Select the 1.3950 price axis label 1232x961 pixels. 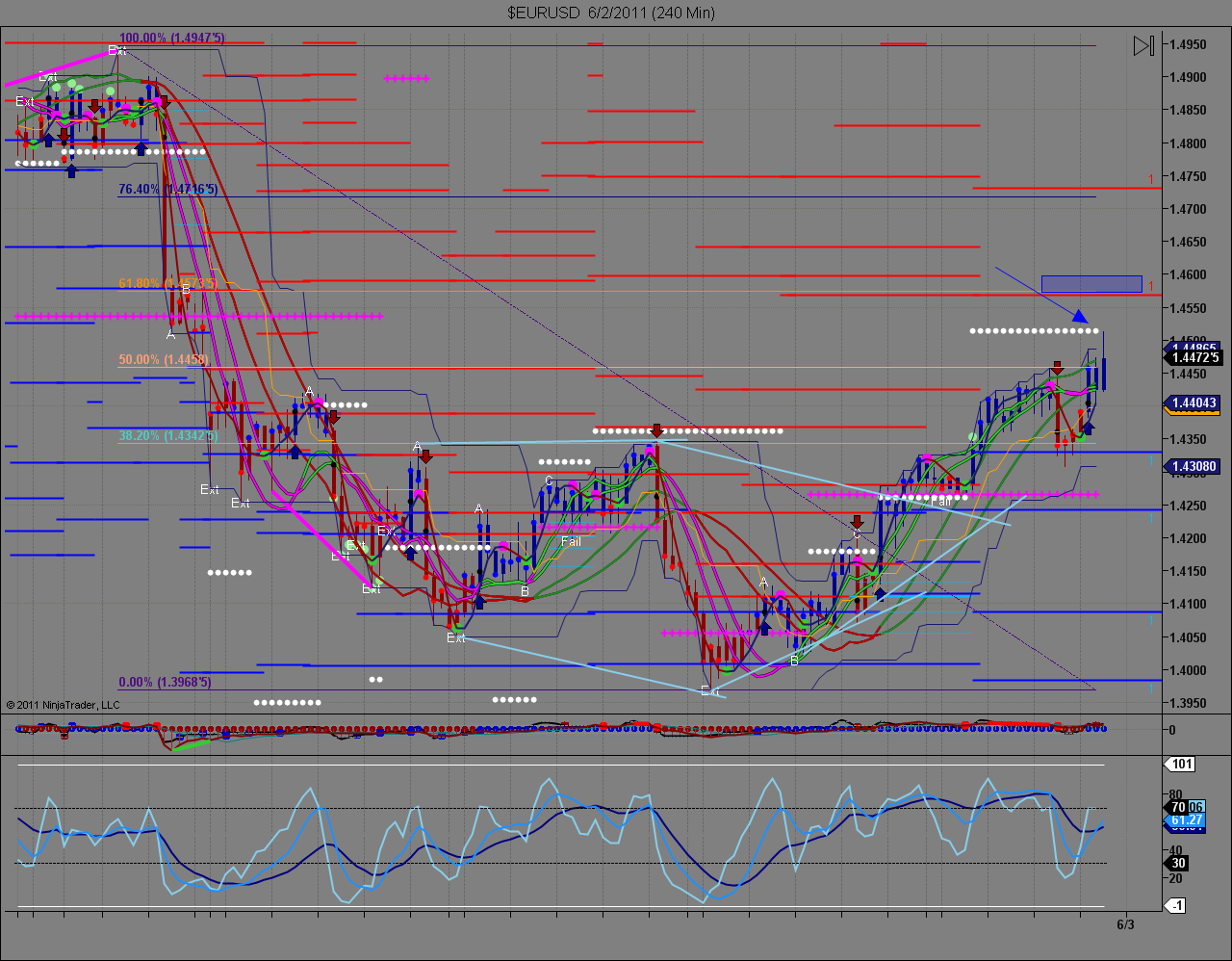[1189, 704]
